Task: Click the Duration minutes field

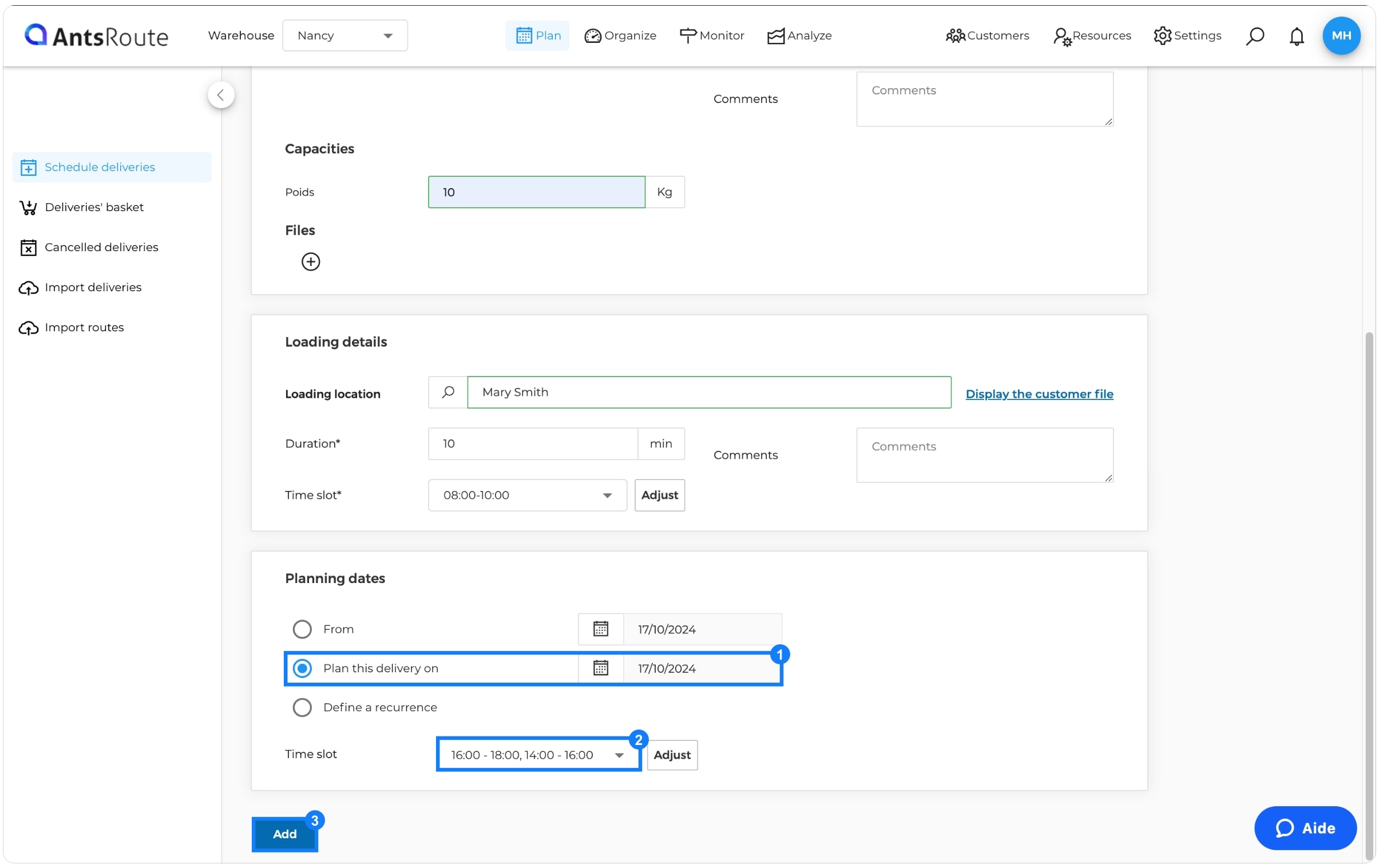Action: coord(533,444)
